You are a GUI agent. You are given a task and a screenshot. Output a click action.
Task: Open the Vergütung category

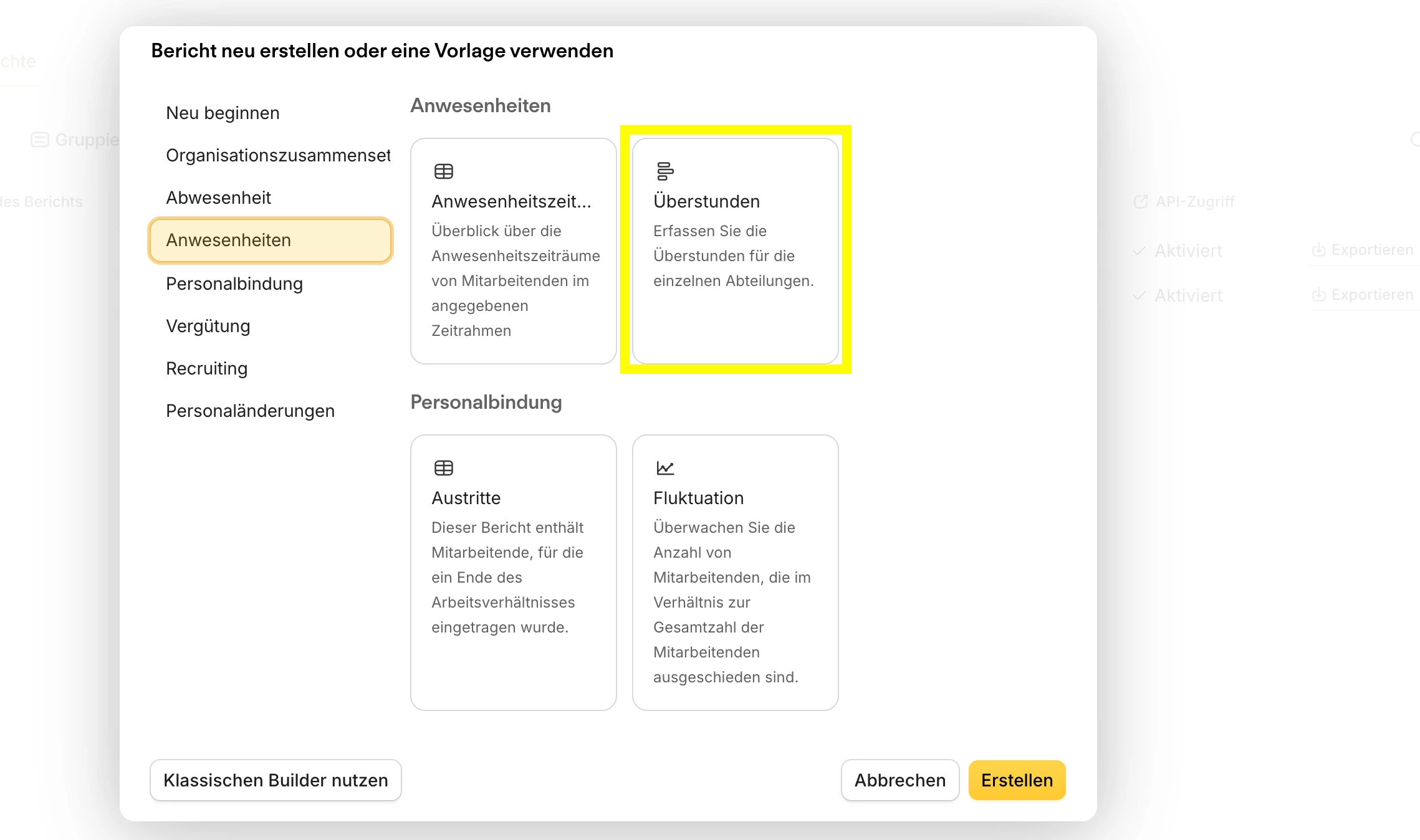pyautogui.click(x=208, y=326)
